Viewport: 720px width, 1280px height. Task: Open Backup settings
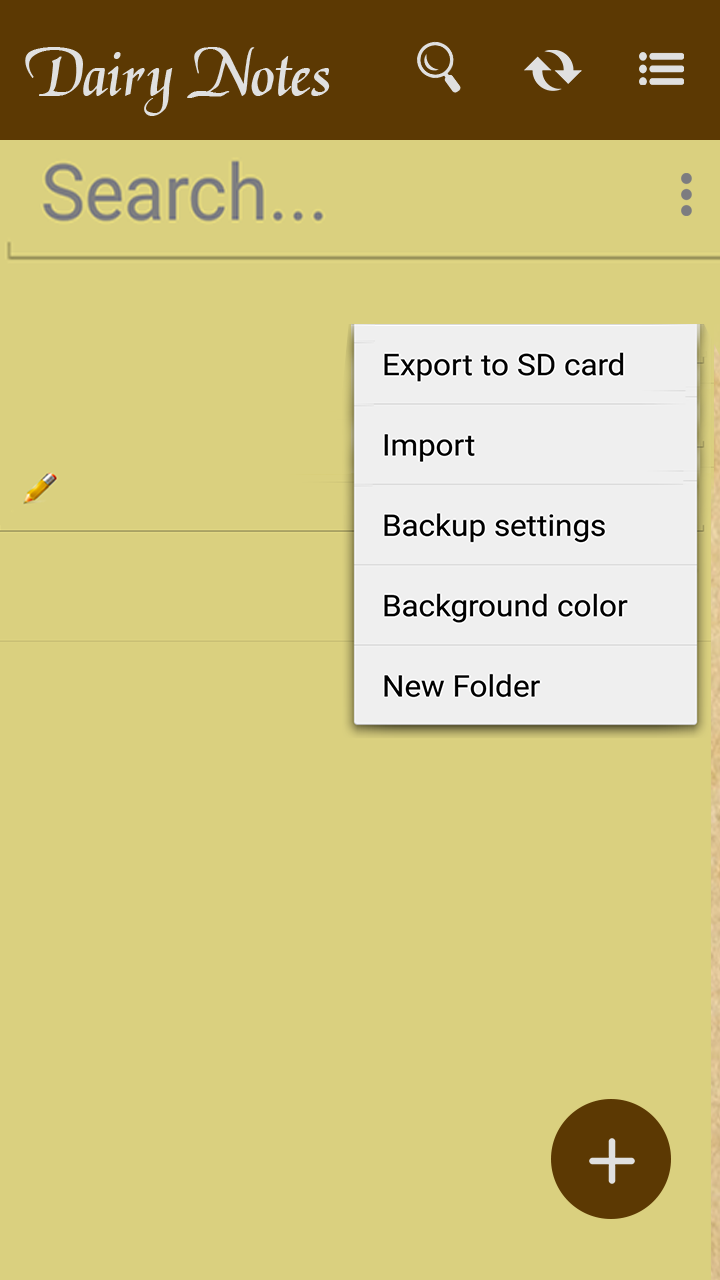[x=493, y=524]
